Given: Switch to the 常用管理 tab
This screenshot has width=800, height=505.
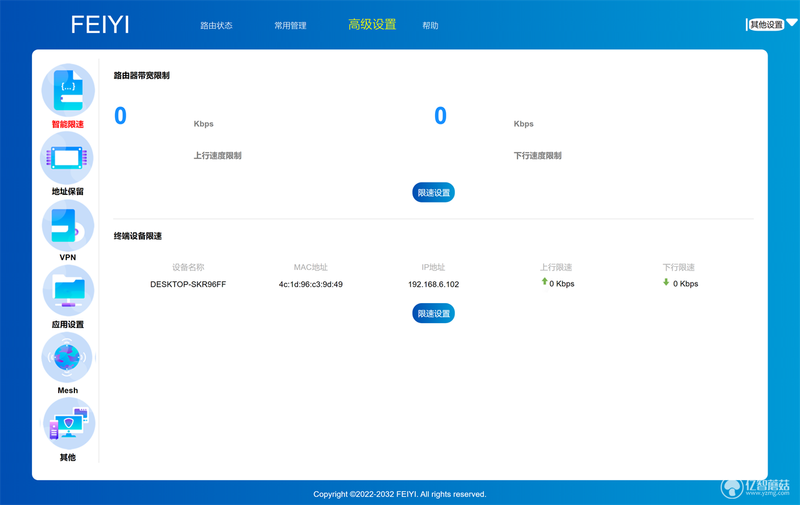Looking at the screenshot, I should pos(290,26).
